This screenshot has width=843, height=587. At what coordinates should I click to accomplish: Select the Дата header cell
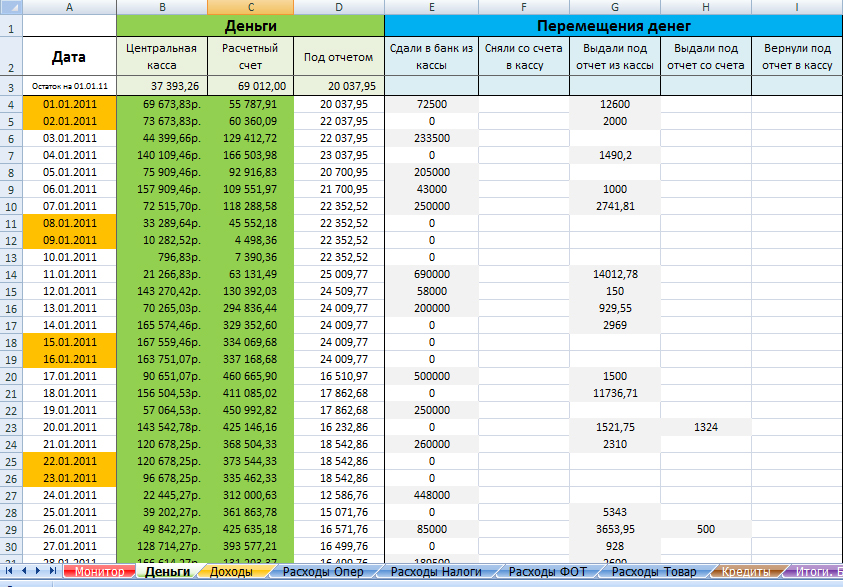(x=69, y=56)
